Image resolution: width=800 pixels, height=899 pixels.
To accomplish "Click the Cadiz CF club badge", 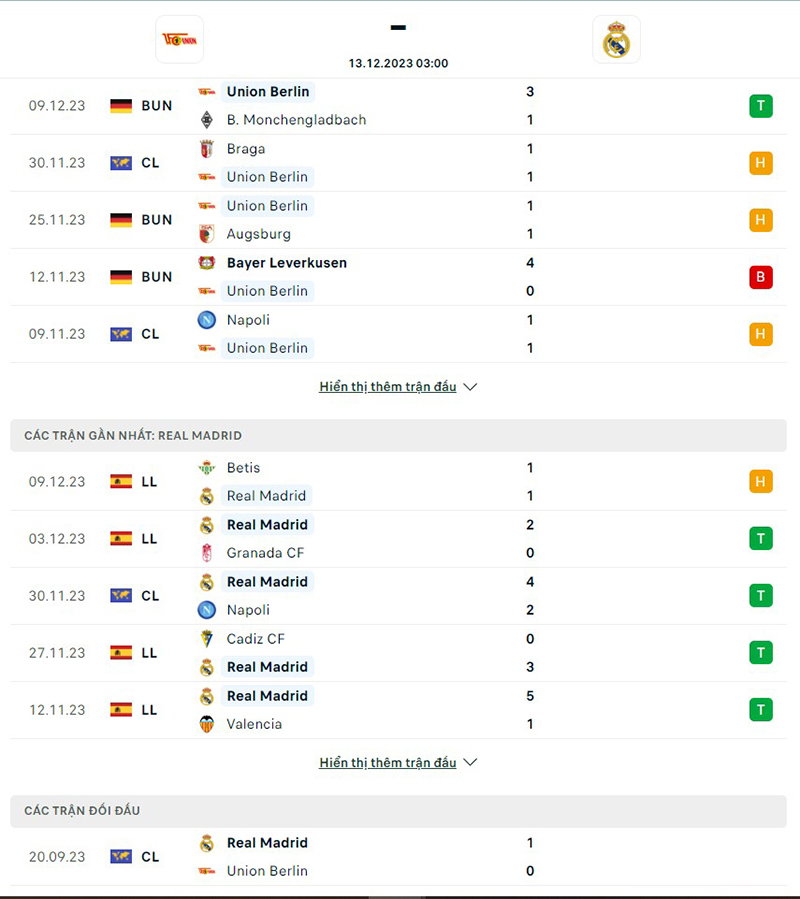I will pos(207,638).
